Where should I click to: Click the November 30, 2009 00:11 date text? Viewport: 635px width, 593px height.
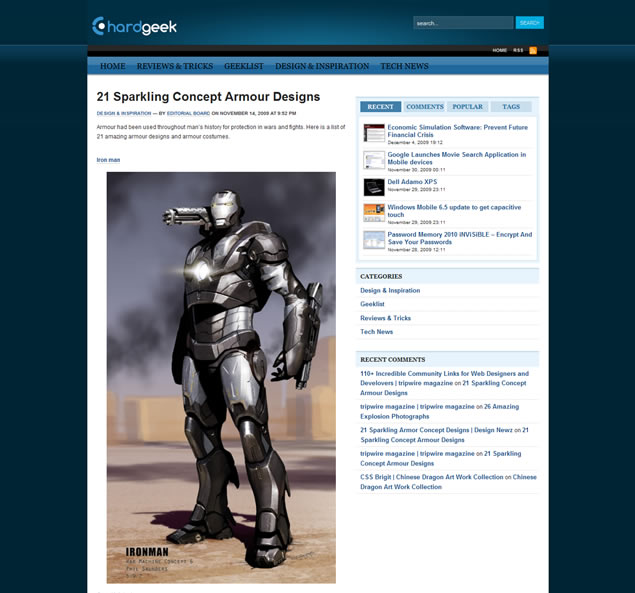tap(416, 170)
